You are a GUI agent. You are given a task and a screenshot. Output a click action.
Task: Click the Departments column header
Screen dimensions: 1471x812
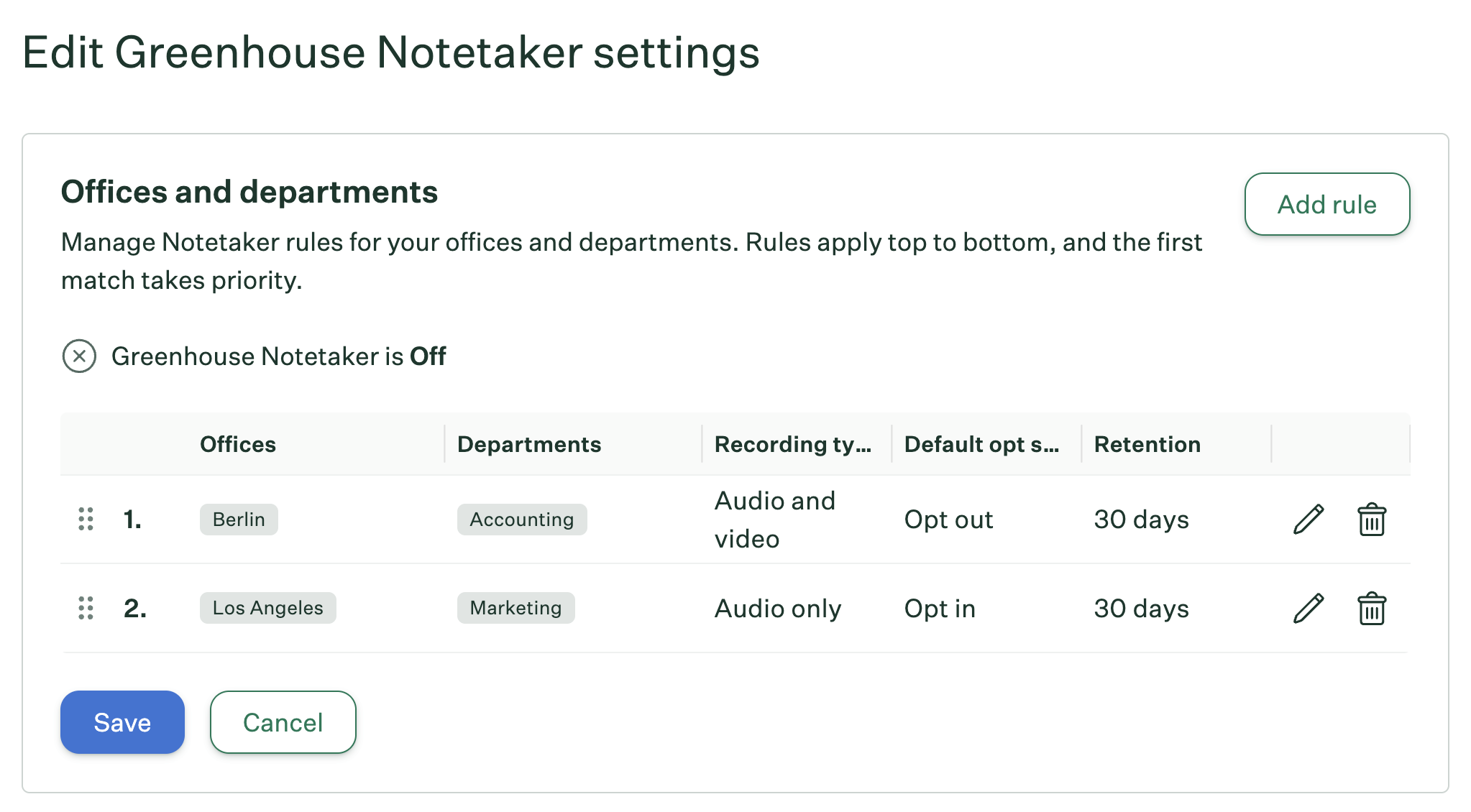(529, 444)
